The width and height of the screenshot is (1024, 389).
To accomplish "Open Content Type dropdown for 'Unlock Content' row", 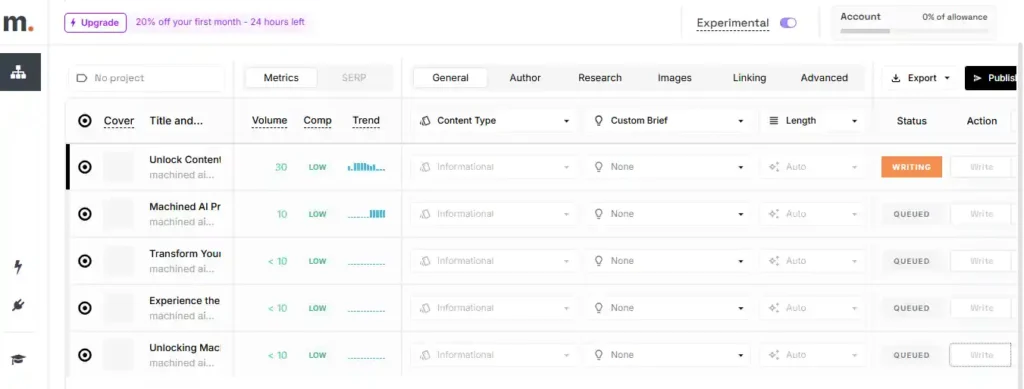I will (494, 167).
